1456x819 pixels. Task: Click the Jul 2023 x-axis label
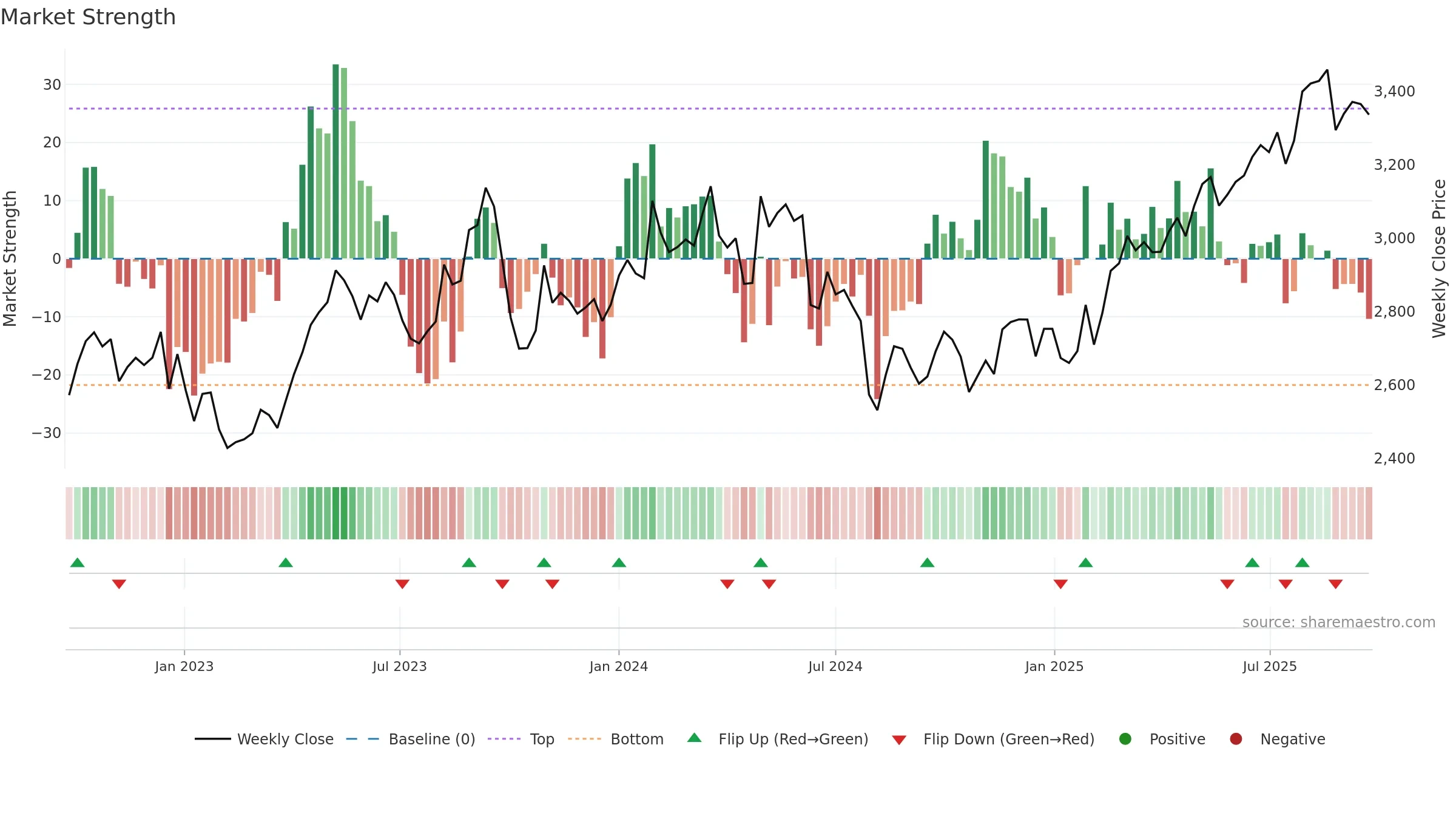(x=400, y=666)
